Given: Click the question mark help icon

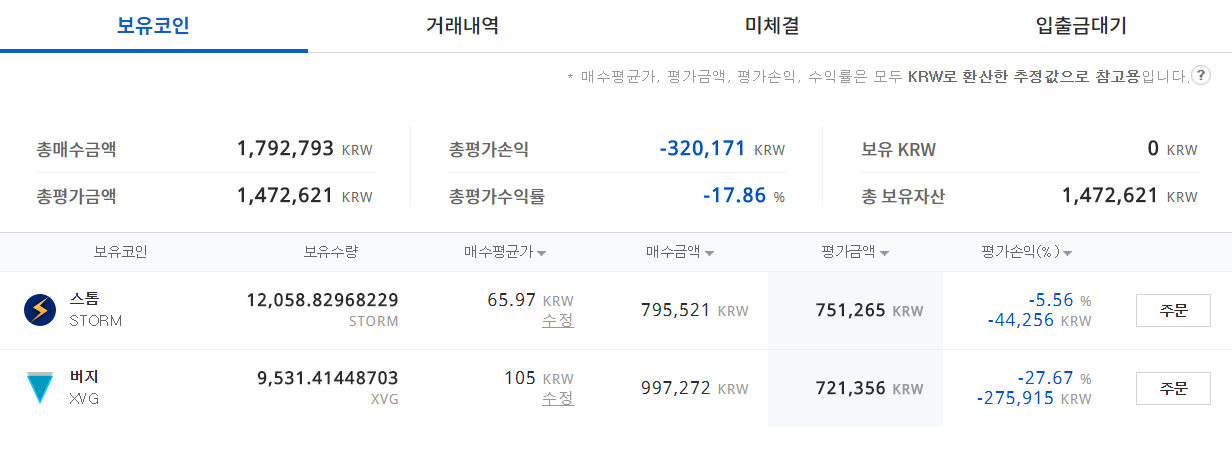Looking at the screenshot, I should [x=1201, y=75].
